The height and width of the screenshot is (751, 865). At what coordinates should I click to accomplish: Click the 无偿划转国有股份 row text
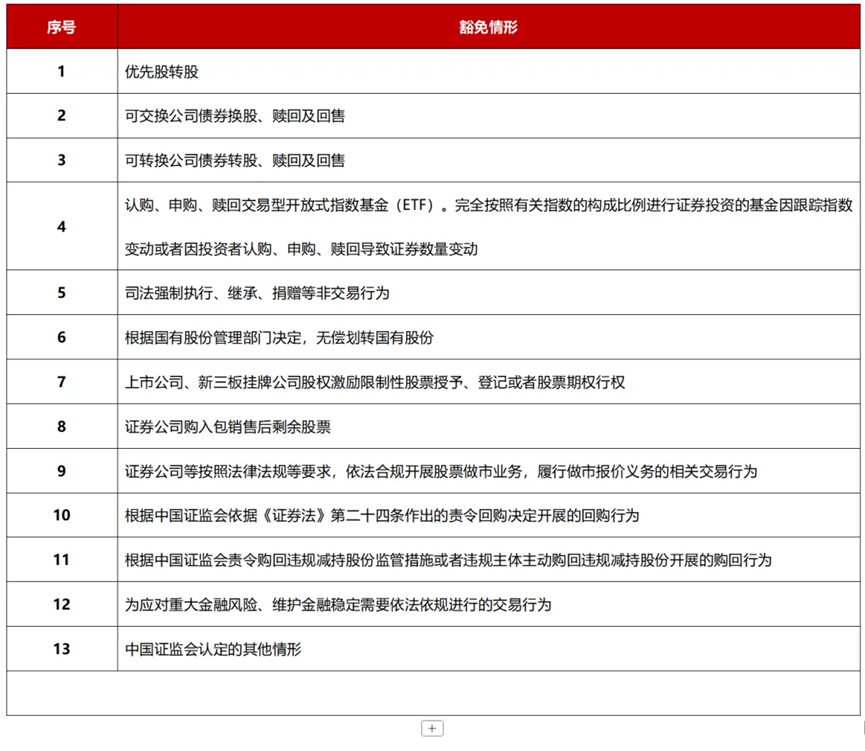coord(279,338)
